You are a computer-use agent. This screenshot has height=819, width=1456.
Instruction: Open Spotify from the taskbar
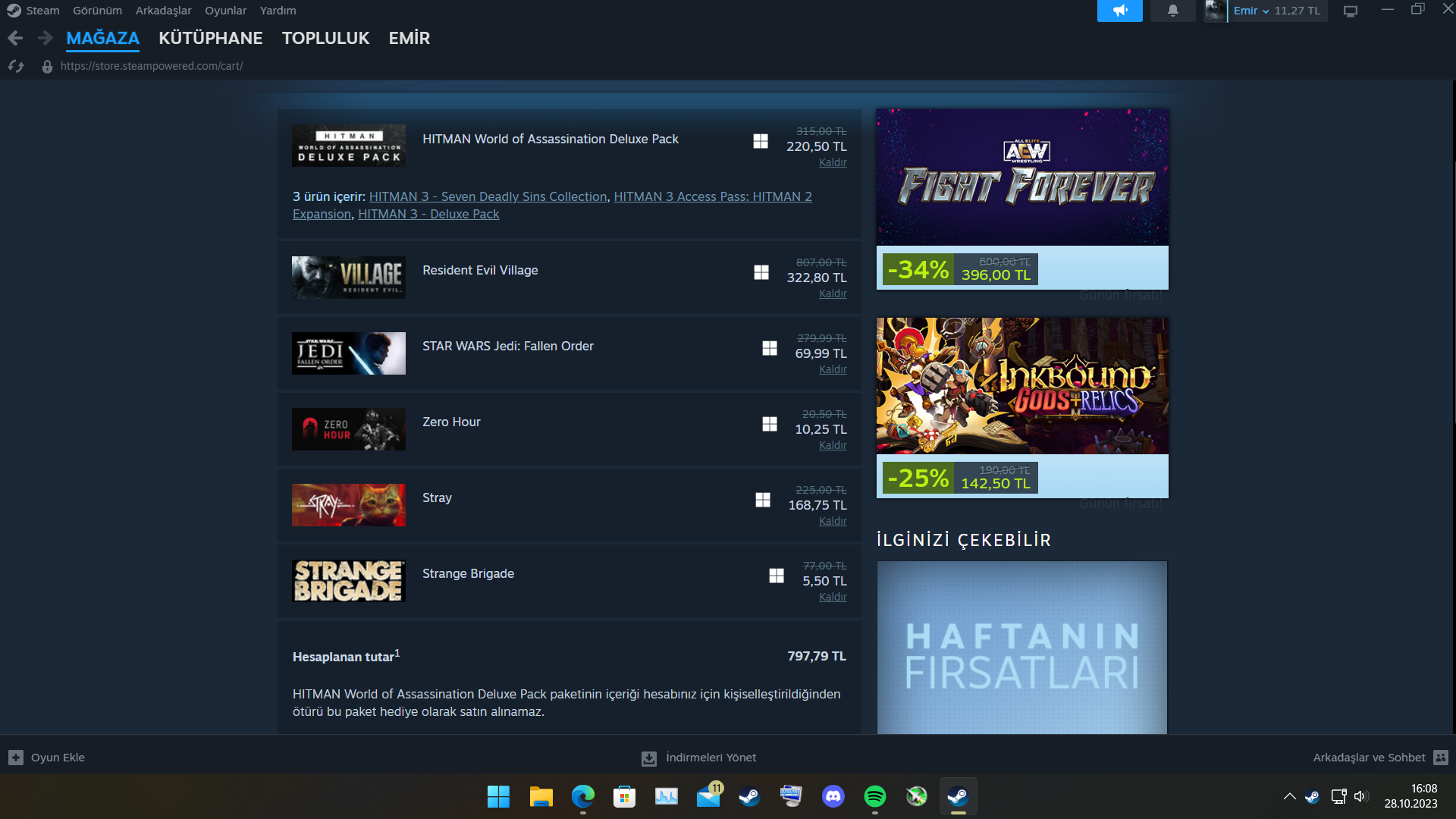(874, 796)
